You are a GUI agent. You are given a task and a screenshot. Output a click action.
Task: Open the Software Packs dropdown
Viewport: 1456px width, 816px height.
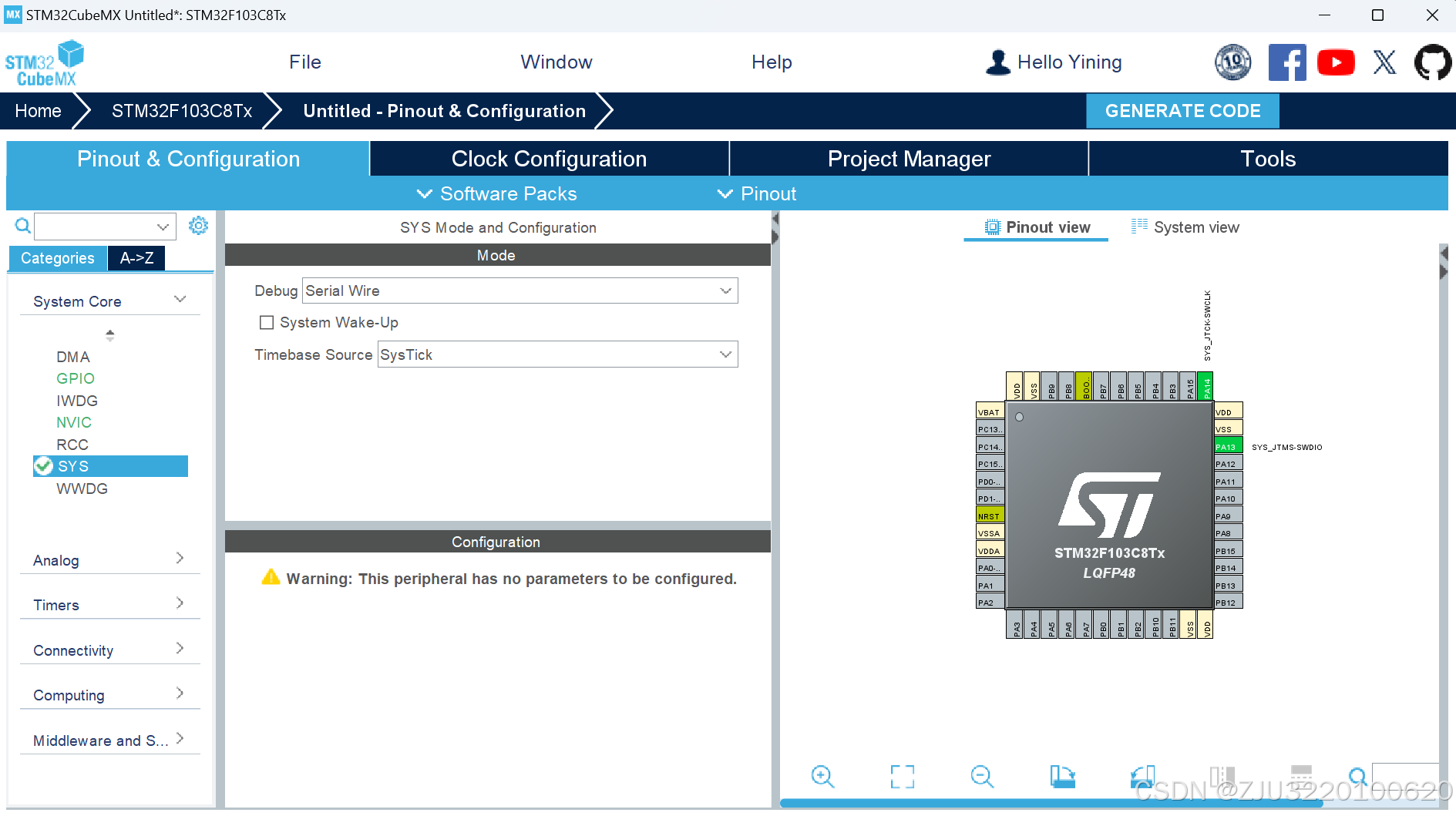click(496, 194)
